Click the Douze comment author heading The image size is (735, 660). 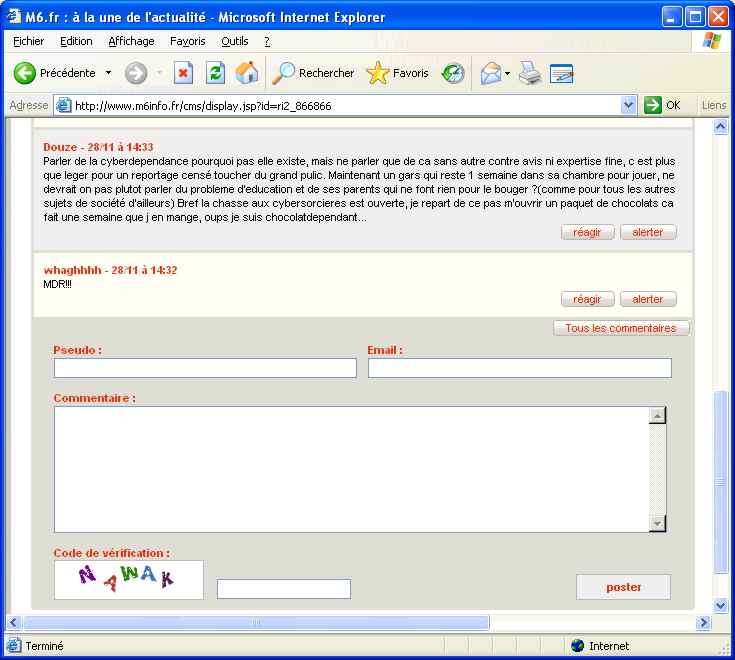pyautogui.click(x=98, y=147)
